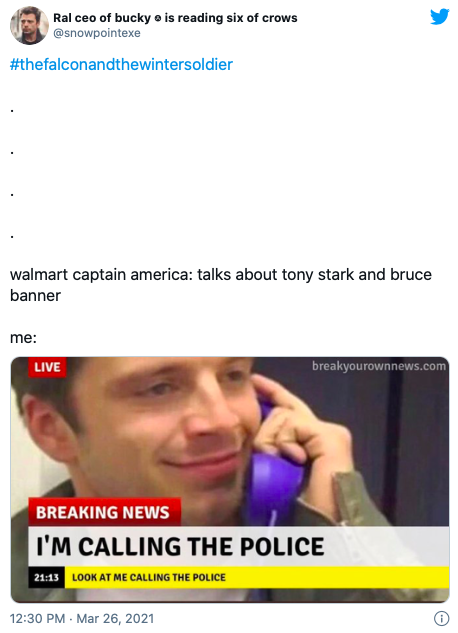The image size is (458, 633).
Task: Click the Twitter bird logo
Action: click(x=439, y=17)
